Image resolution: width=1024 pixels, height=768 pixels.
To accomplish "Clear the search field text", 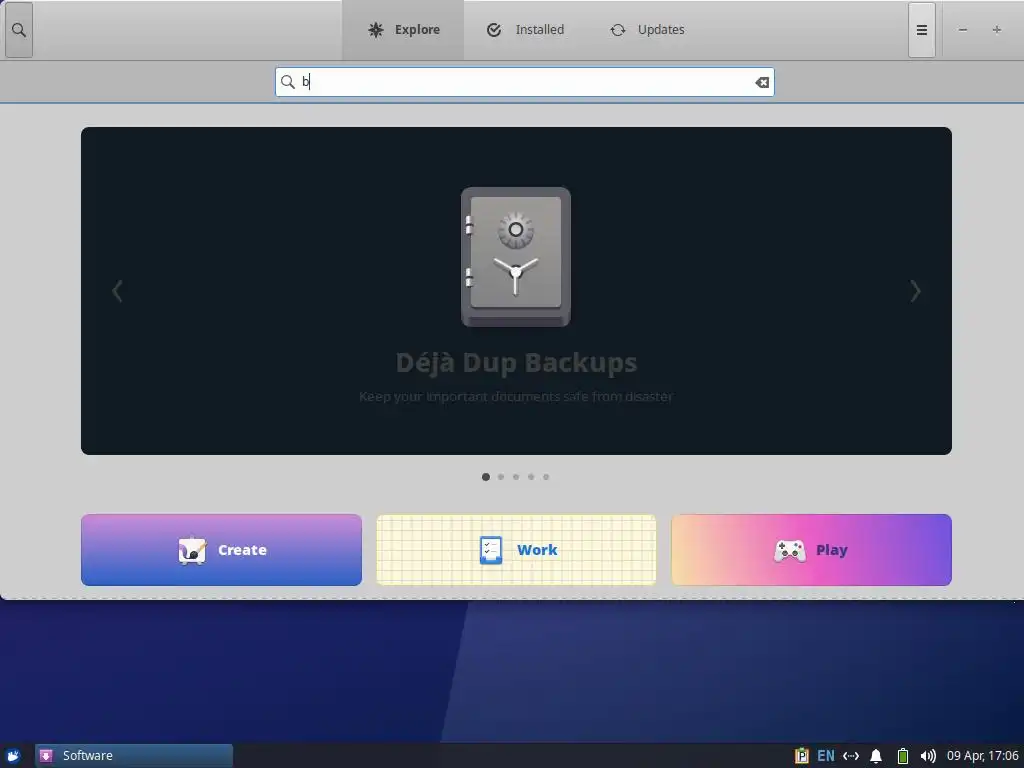I will [x=761, y=82].
